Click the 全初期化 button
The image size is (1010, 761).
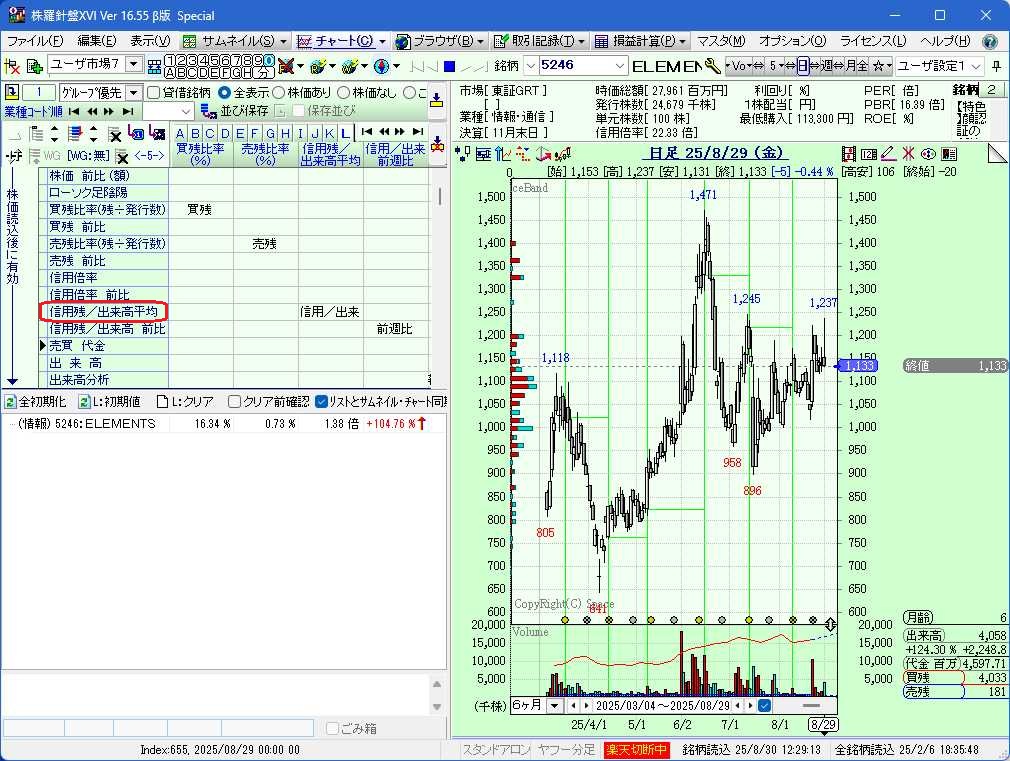pyautogui.click(x=35, y=401)
